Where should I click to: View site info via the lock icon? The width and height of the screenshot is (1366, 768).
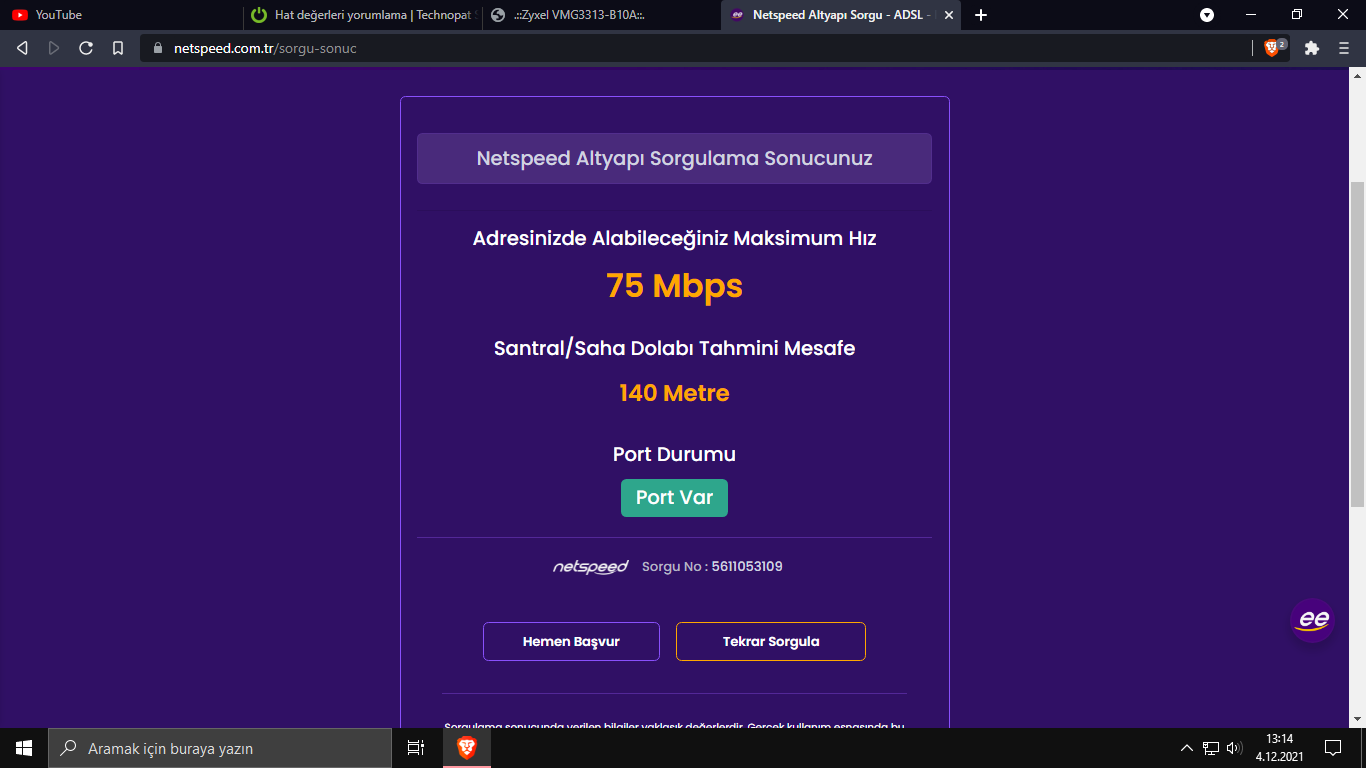tap(158, 48)
